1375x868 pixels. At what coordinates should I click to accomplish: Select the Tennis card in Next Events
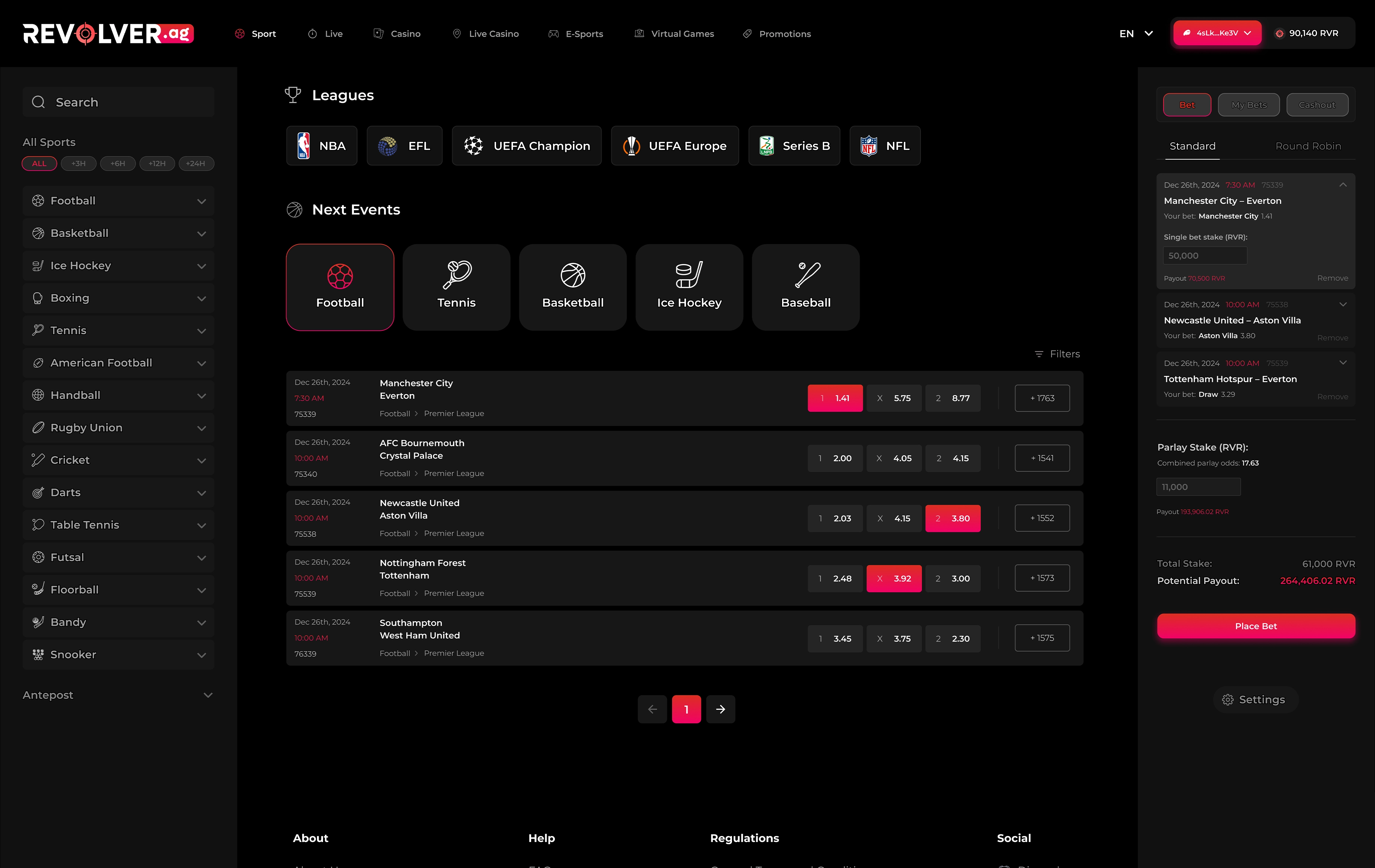(456, 287)
